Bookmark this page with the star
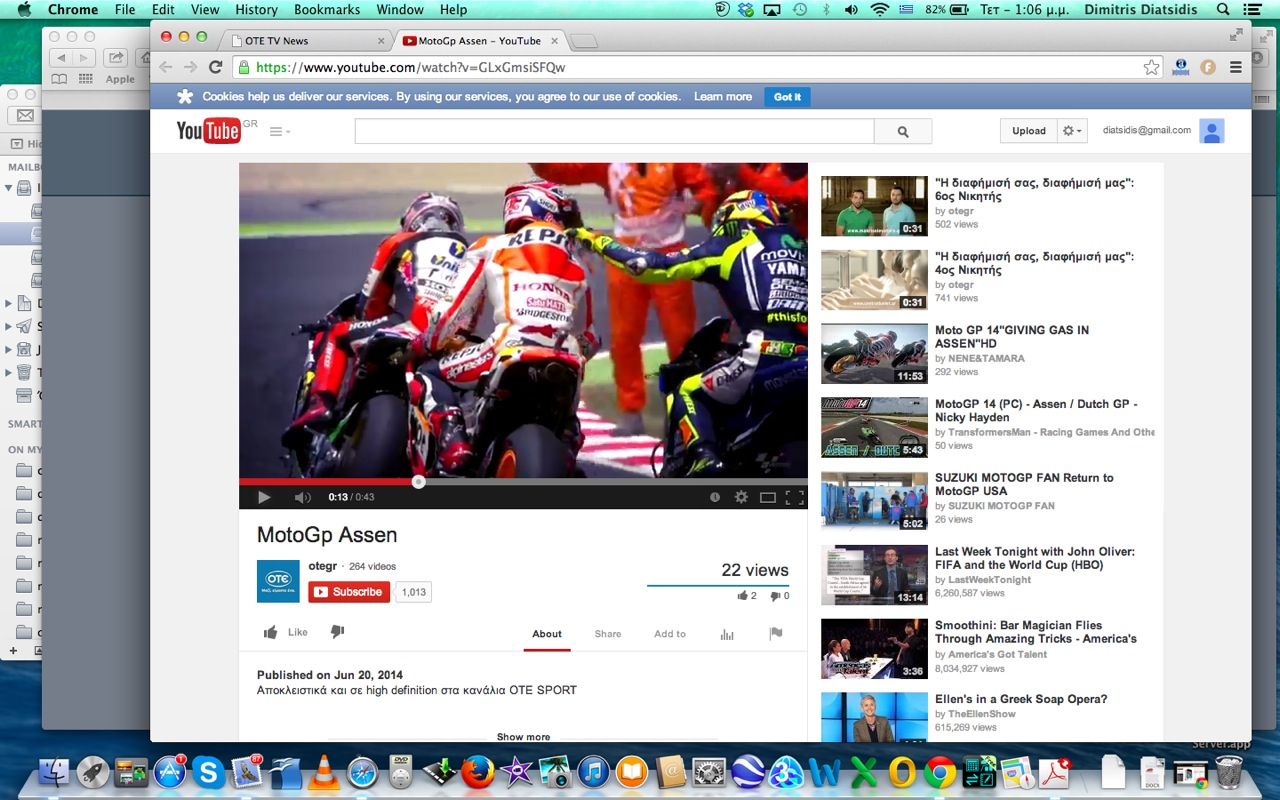 click(1152, 67)
